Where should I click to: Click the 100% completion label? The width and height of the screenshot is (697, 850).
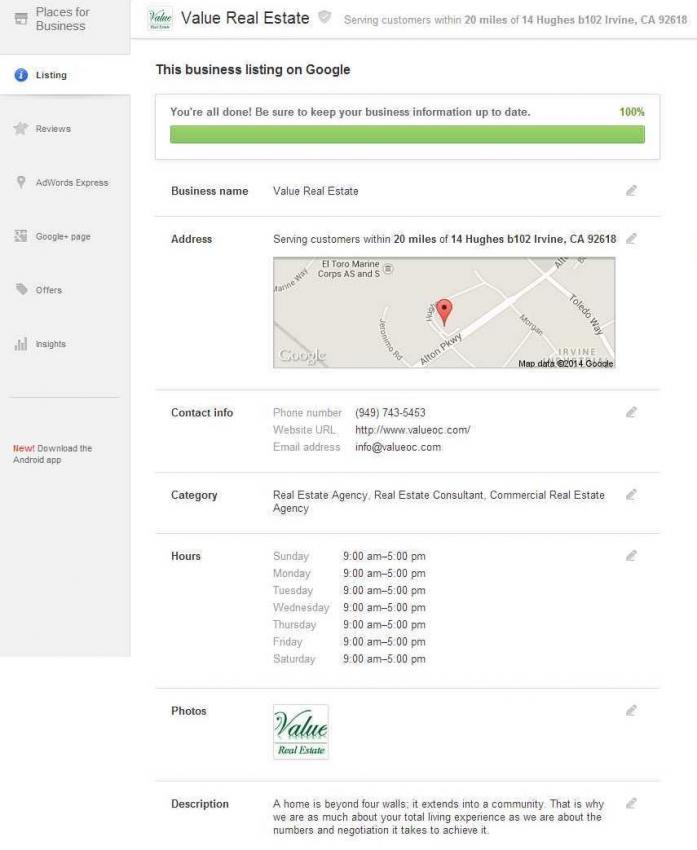coord(632,112)
